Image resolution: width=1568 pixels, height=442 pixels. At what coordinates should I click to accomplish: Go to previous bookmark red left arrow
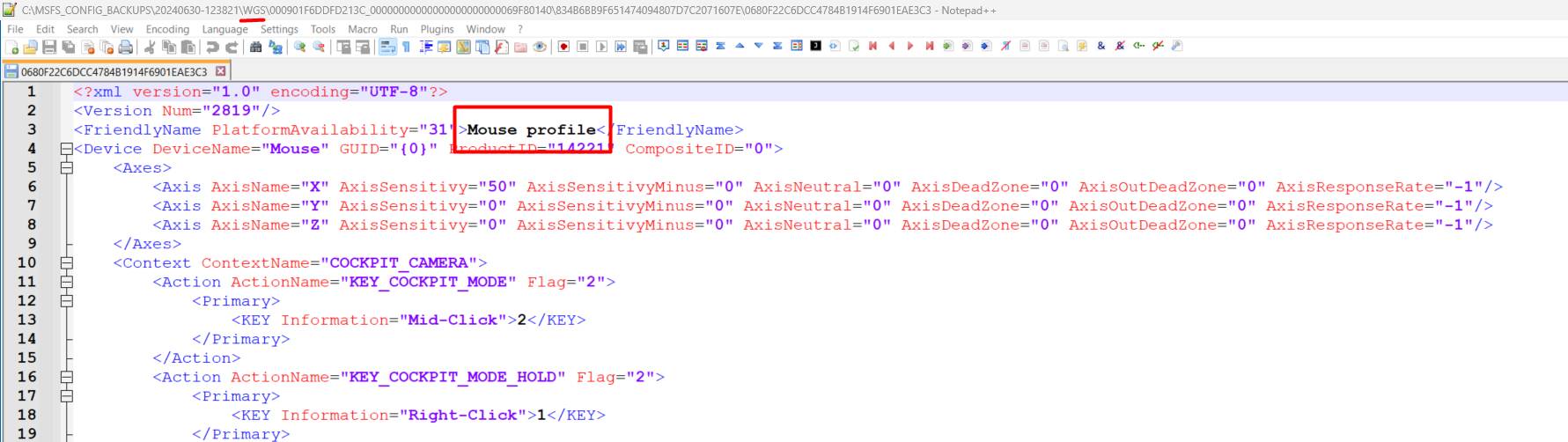point(892,47)
